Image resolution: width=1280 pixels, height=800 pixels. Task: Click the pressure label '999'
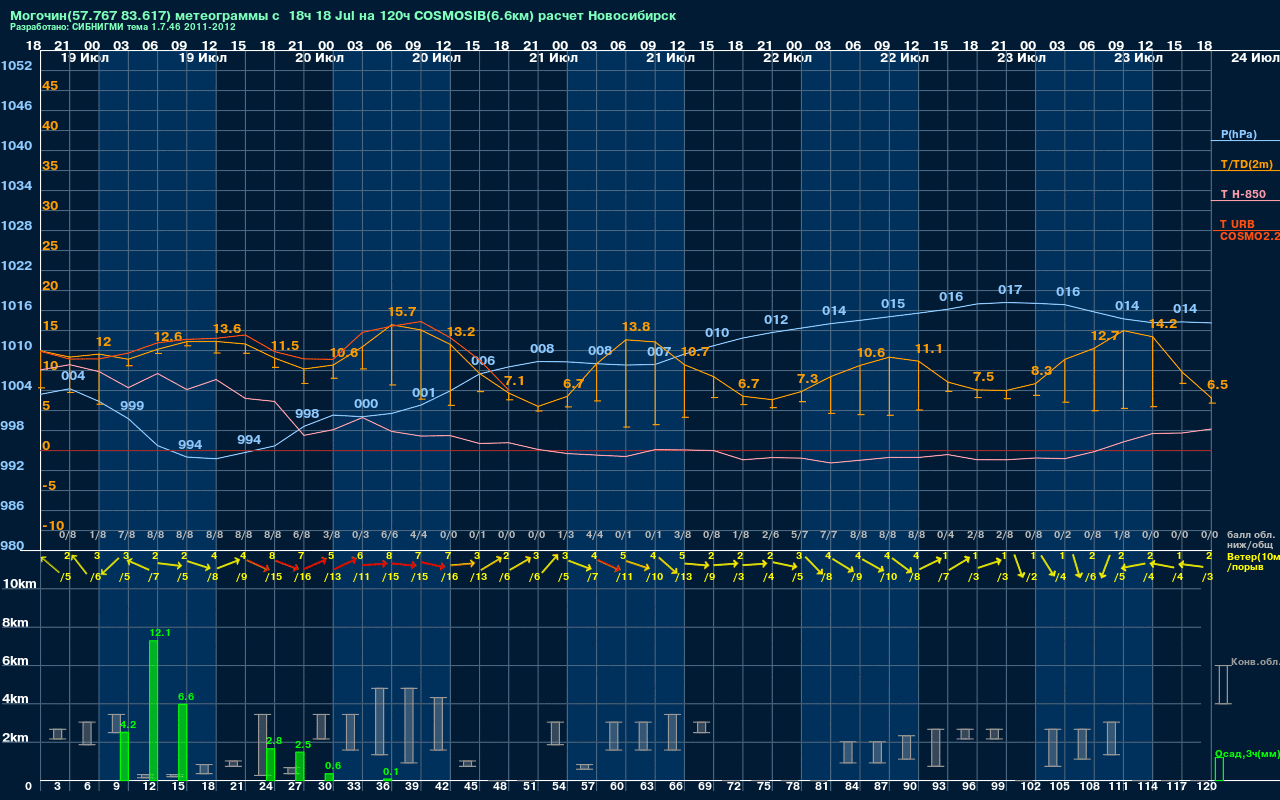[132, 406]
